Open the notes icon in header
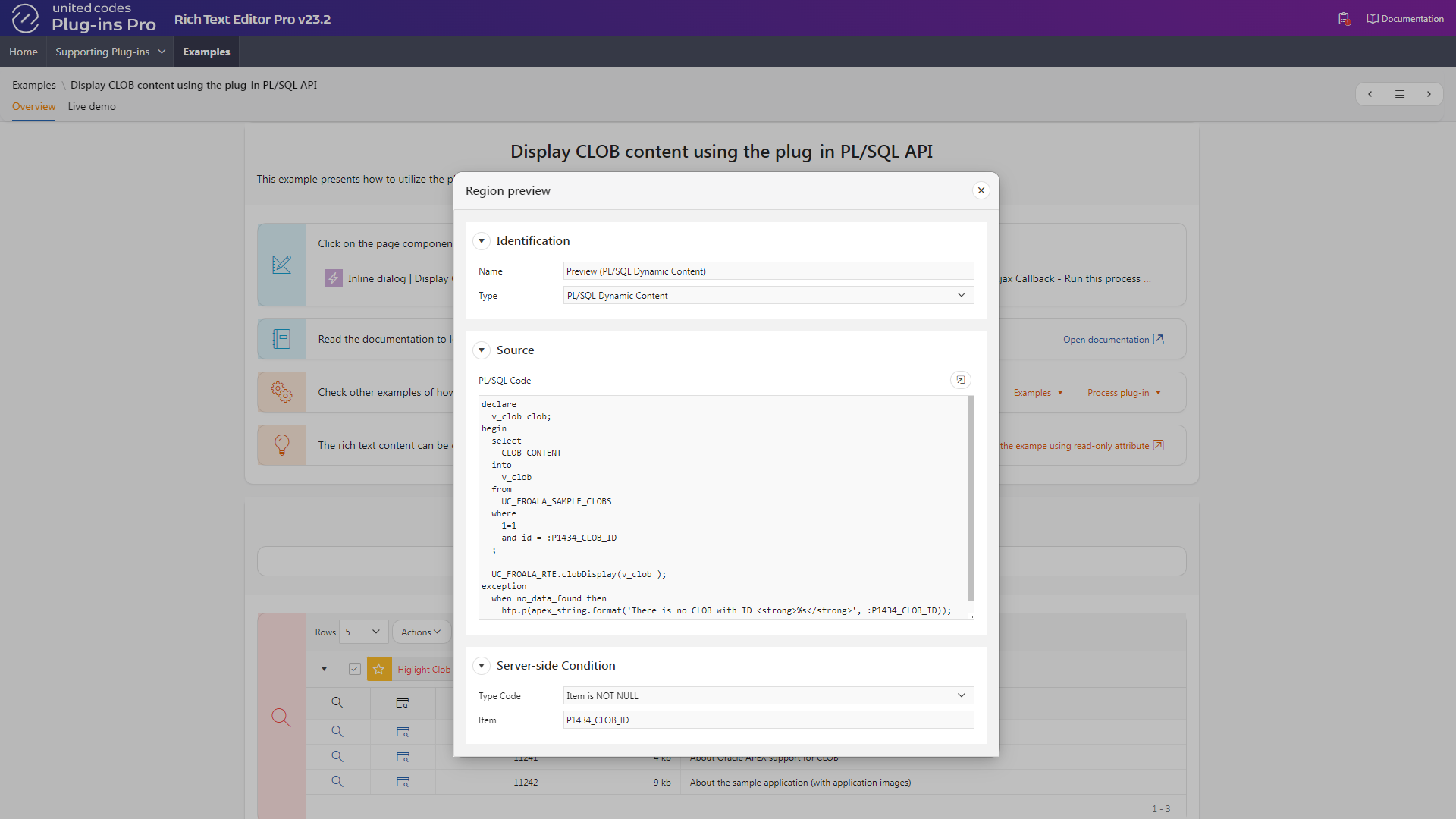Viewport: 1456px width, 819px height. pyautogui.click(x=1344, y=19)
